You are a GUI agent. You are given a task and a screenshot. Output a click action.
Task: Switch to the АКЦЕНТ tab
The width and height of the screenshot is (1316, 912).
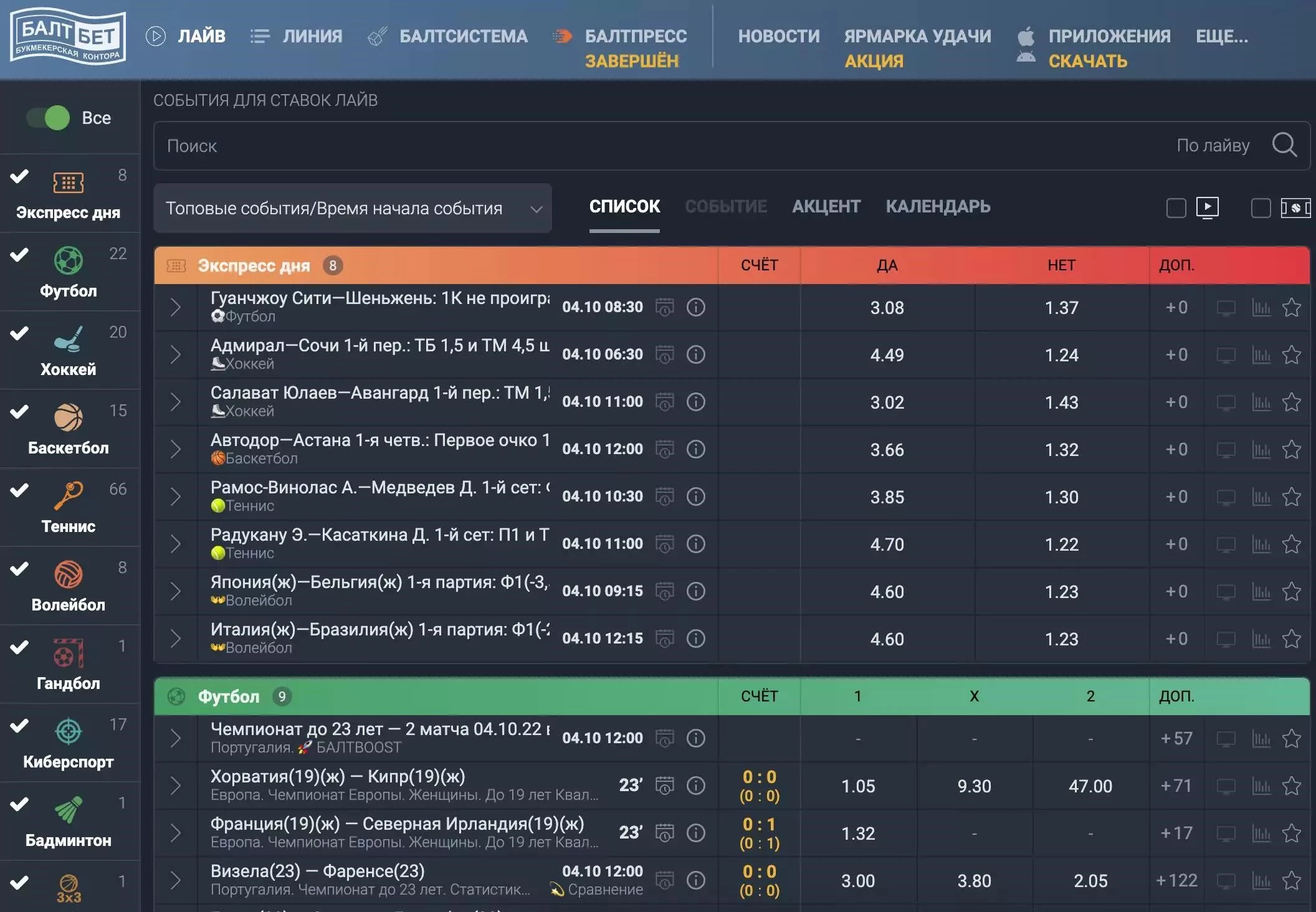826,207
